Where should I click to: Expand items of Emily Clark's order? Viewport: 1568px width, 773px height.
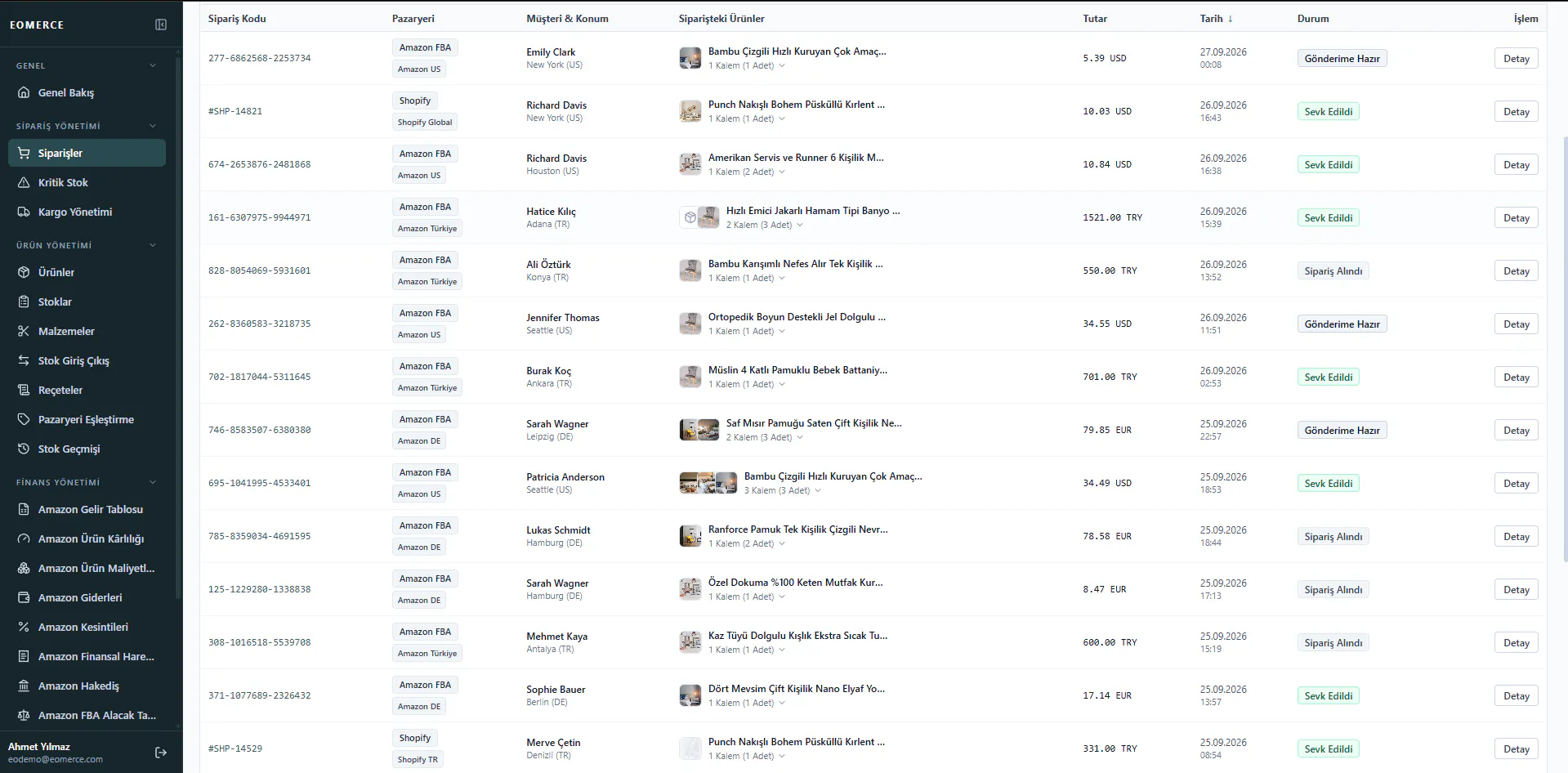(x=782, y=65)
